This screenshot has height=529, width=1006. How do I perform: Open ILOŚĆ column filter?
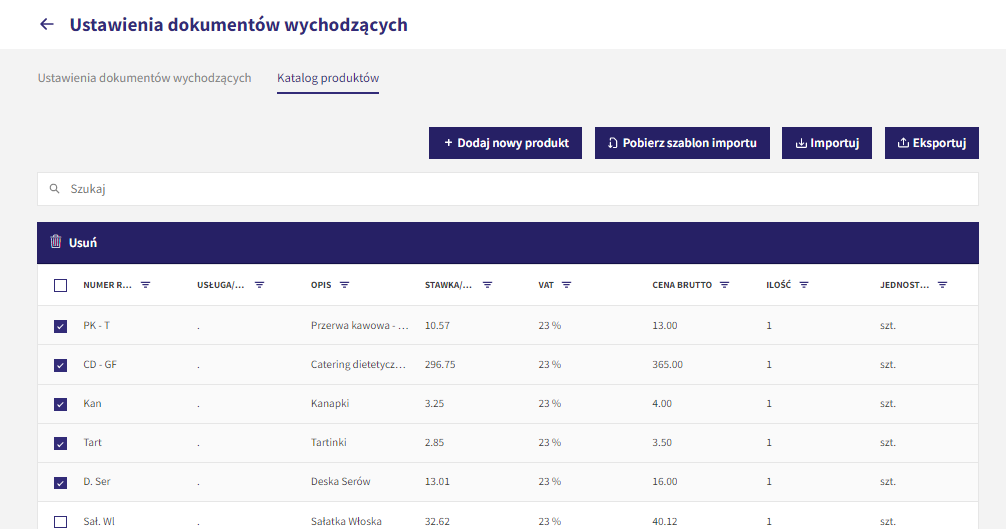(x=804, y=285)
